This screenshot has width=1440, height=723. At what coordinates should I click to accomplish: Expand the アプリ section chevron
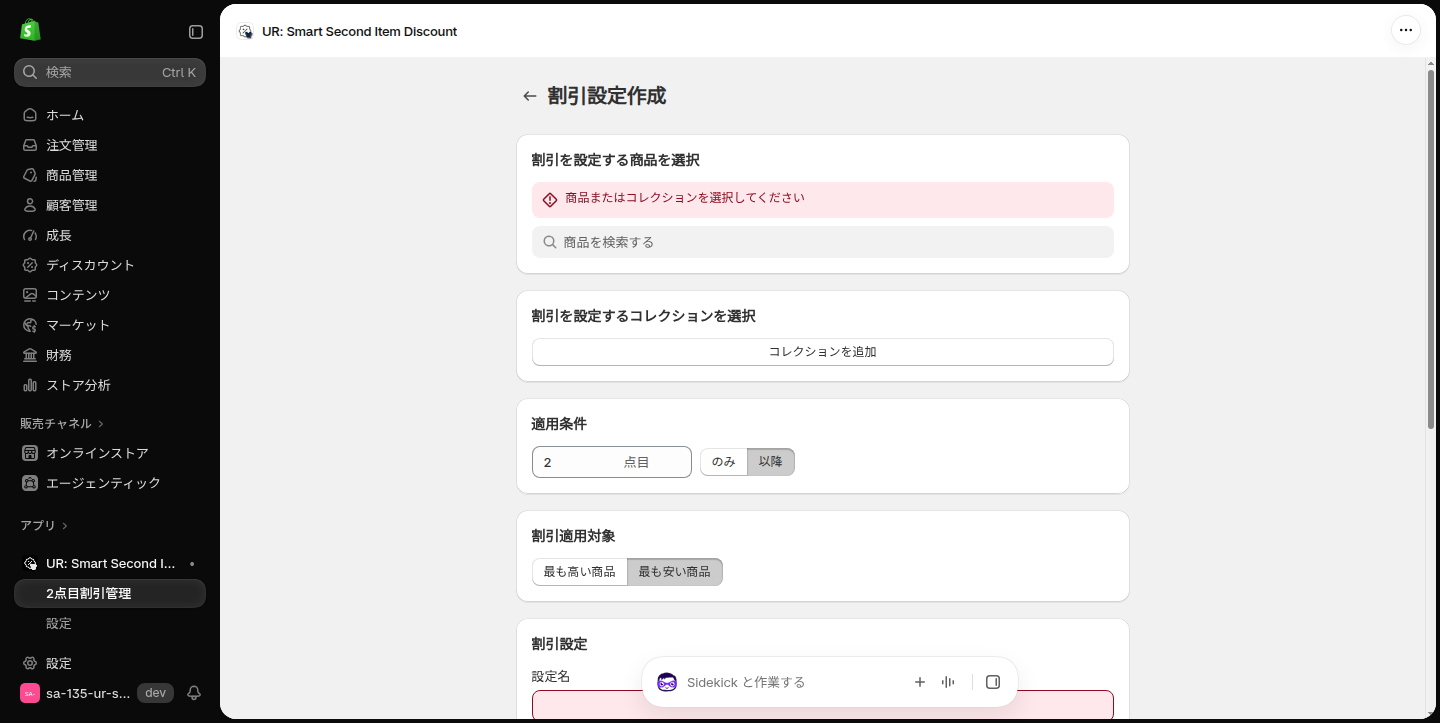coord(65,526)
